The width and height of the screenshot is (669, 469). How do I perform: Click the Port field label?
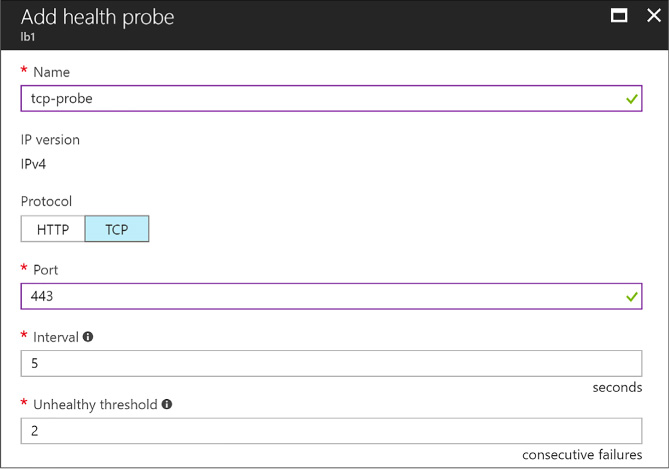(45, 270)
